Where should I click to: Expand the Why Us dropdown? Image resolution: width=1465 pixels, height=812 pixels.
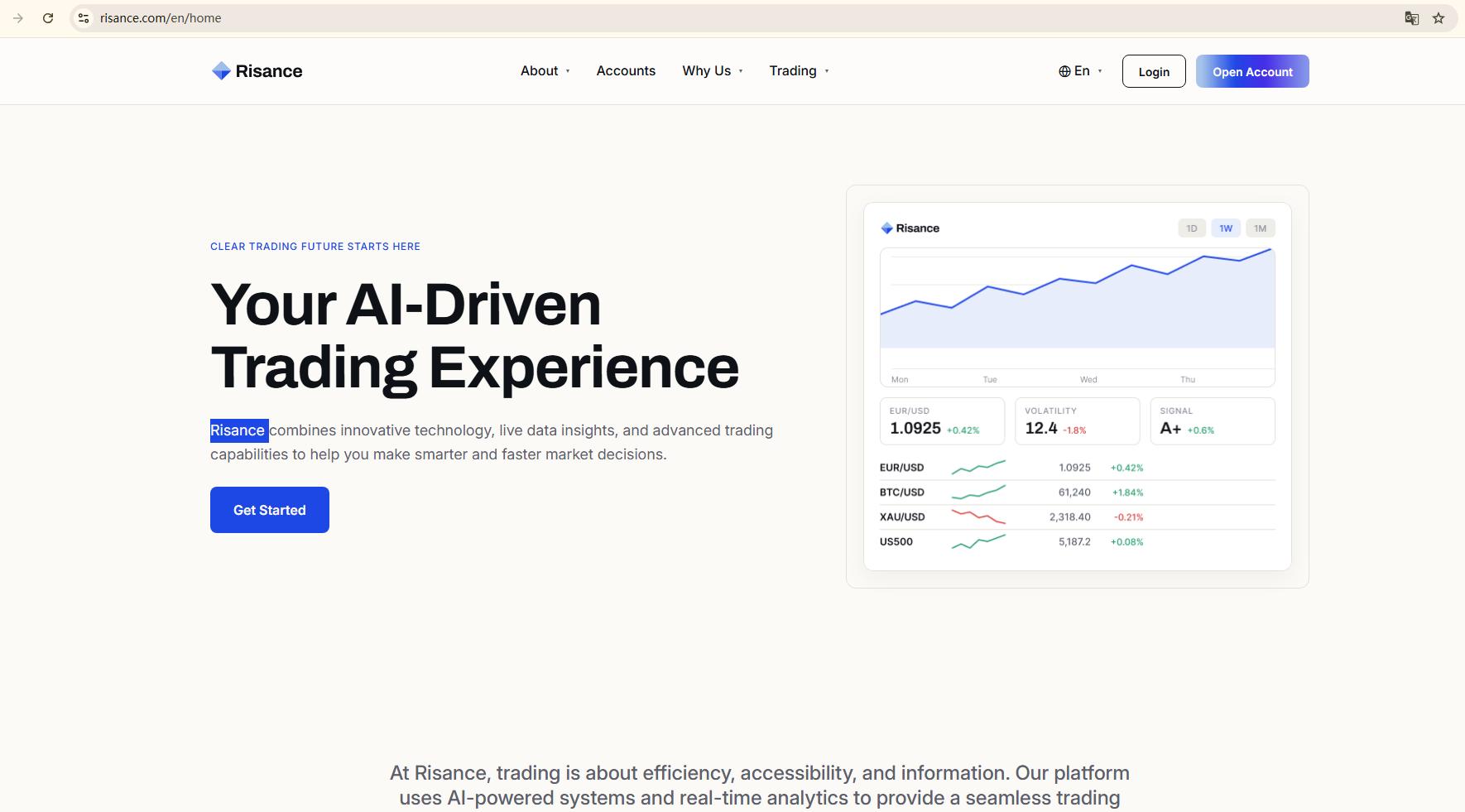[x=713, y=71]
